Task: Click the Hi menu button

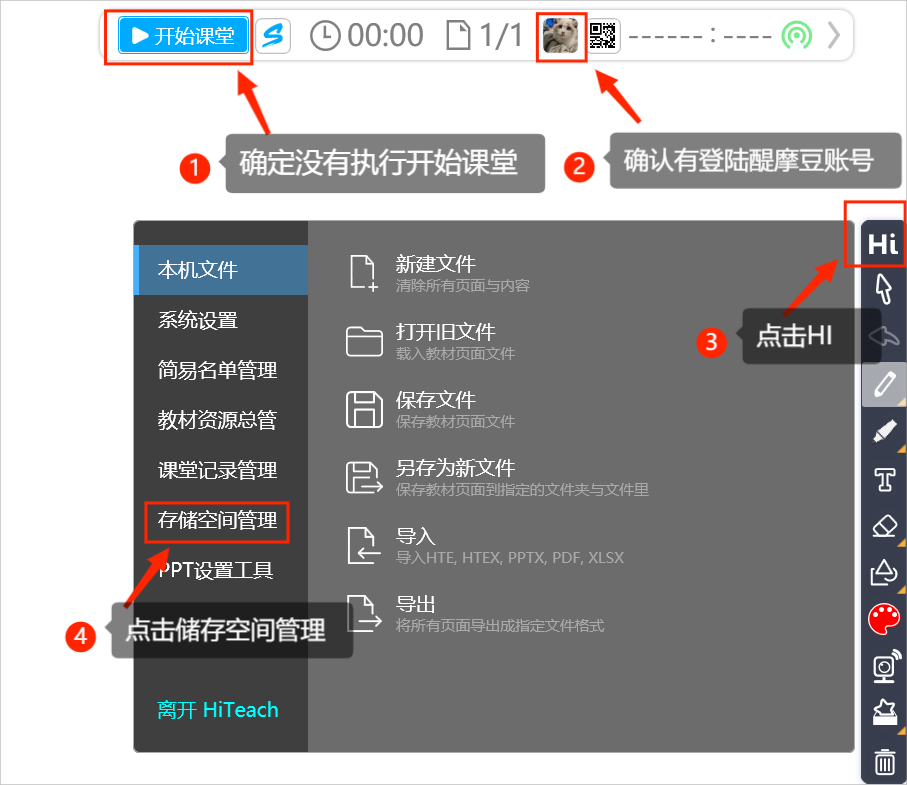Action: pyautogui.click(x=882, y=243)
